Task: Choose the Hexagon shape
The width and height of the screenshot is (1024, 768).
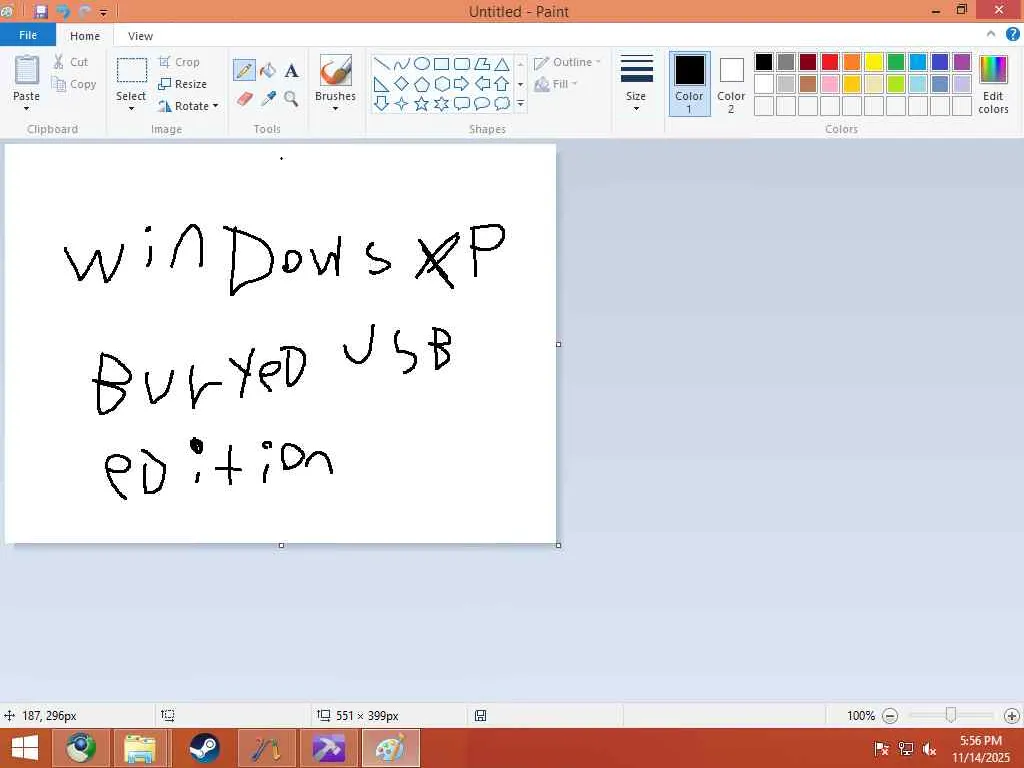Action: click(441, 84)
